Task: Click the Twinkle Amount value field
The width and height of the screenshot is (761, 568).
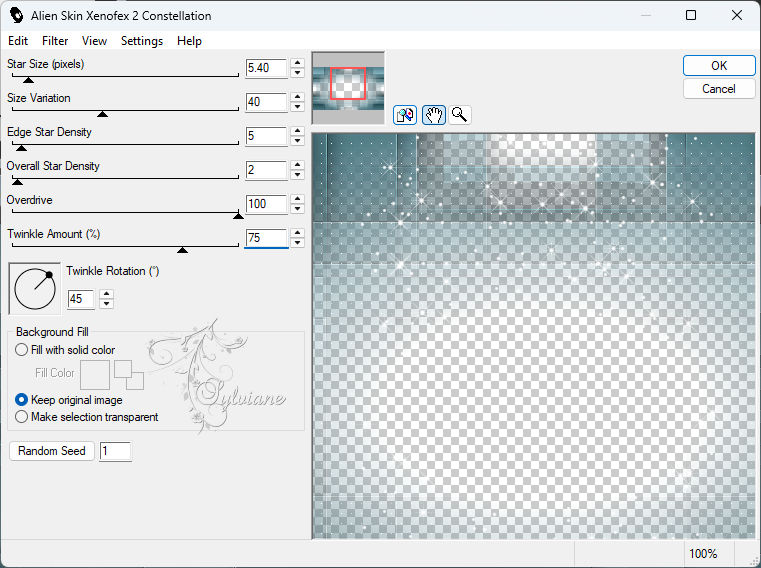Action: pyautogui.click(x=266, y=238)
